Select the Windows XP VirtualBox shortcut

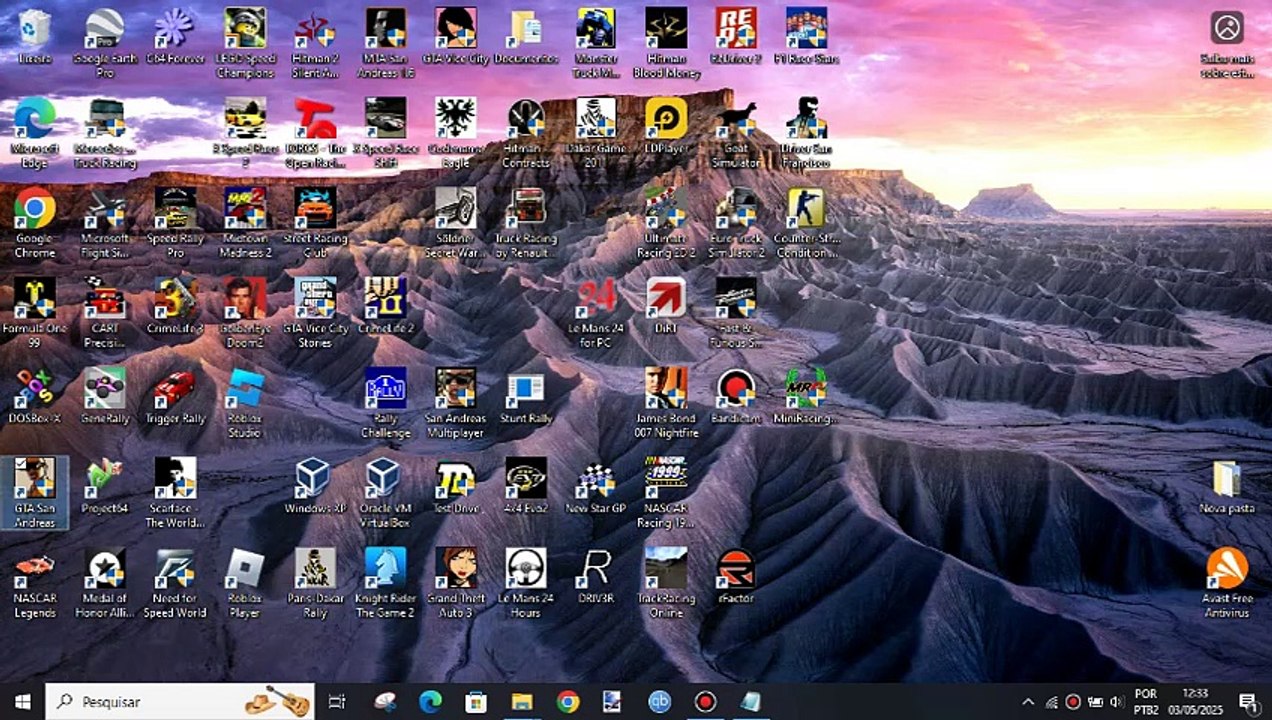click(x=315, y=487)
